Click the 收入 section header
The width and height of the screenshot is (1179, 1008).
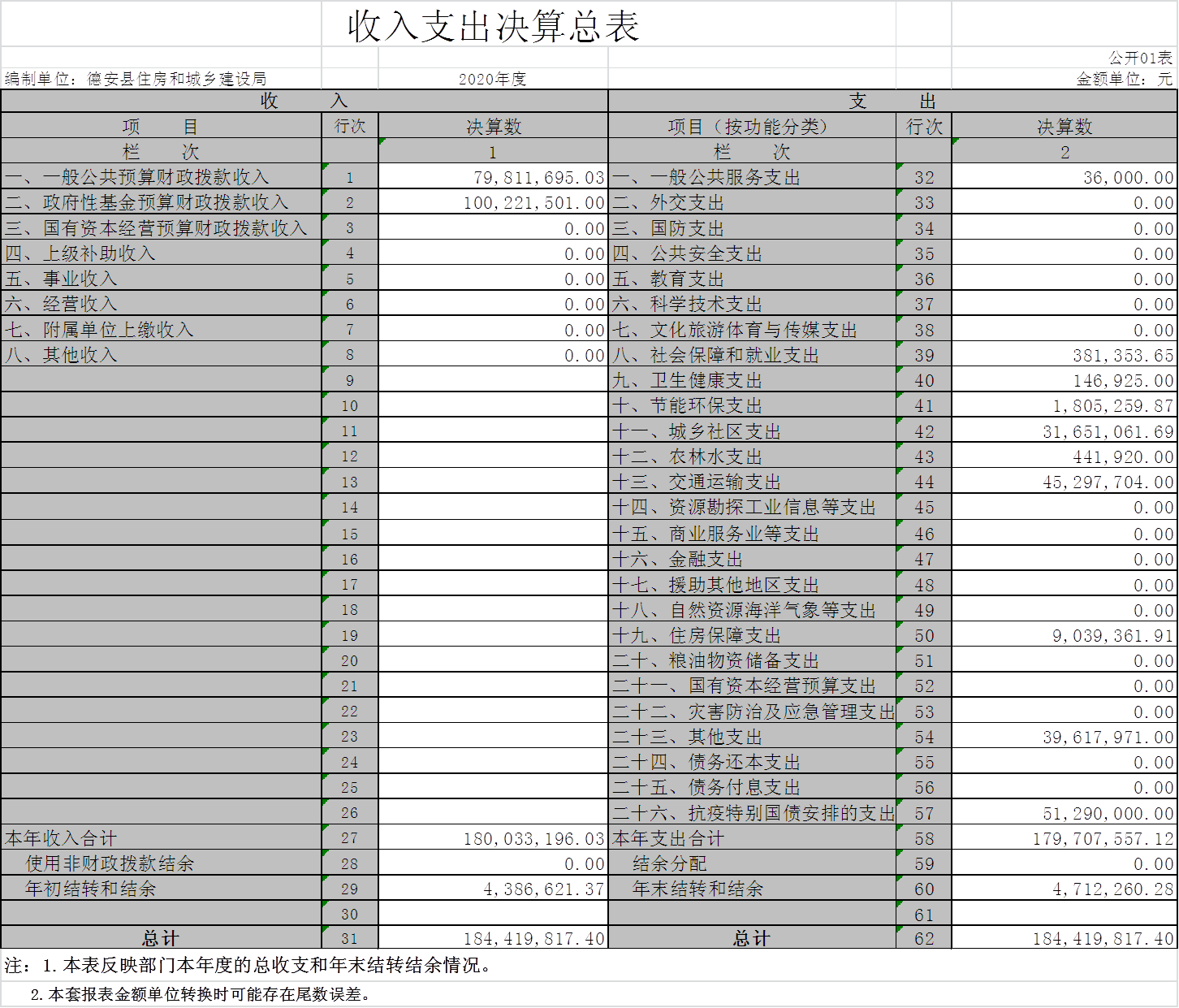click(304, 101)
